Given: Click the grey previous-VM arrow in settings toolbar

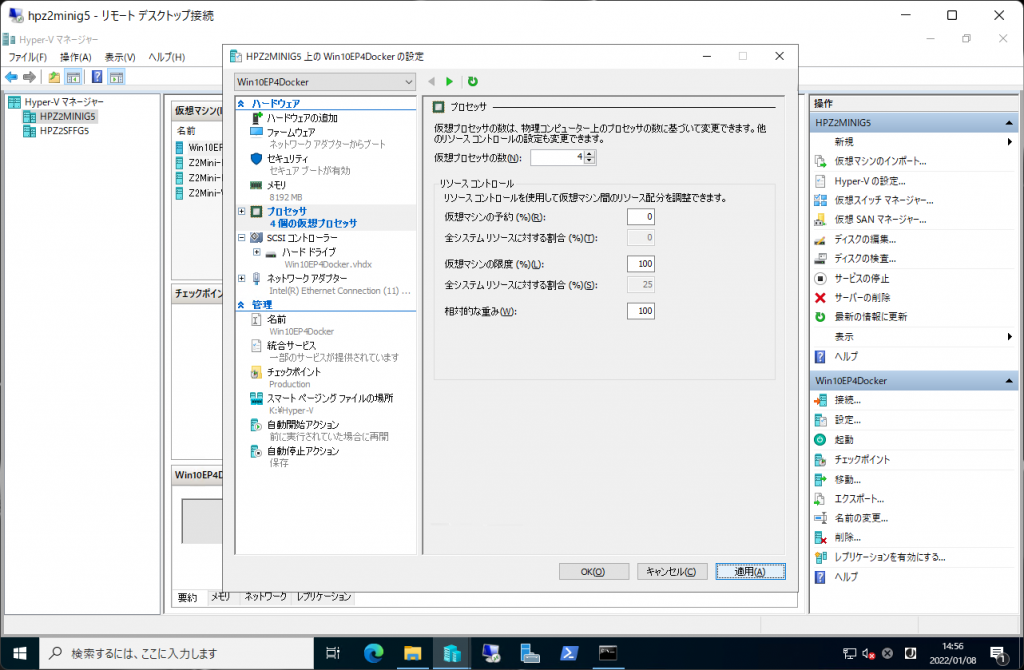Looking at the screenshot, I should [x=431, y=82].
